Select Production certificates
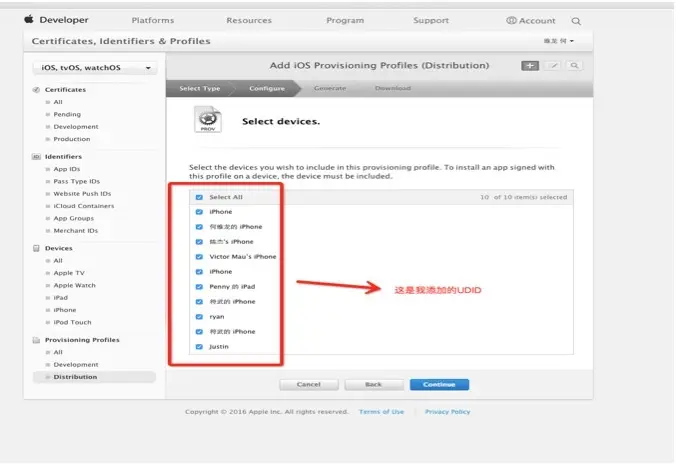Image resolution: width=676 pixels, height=468 pixels. click(x=72, y=139)
